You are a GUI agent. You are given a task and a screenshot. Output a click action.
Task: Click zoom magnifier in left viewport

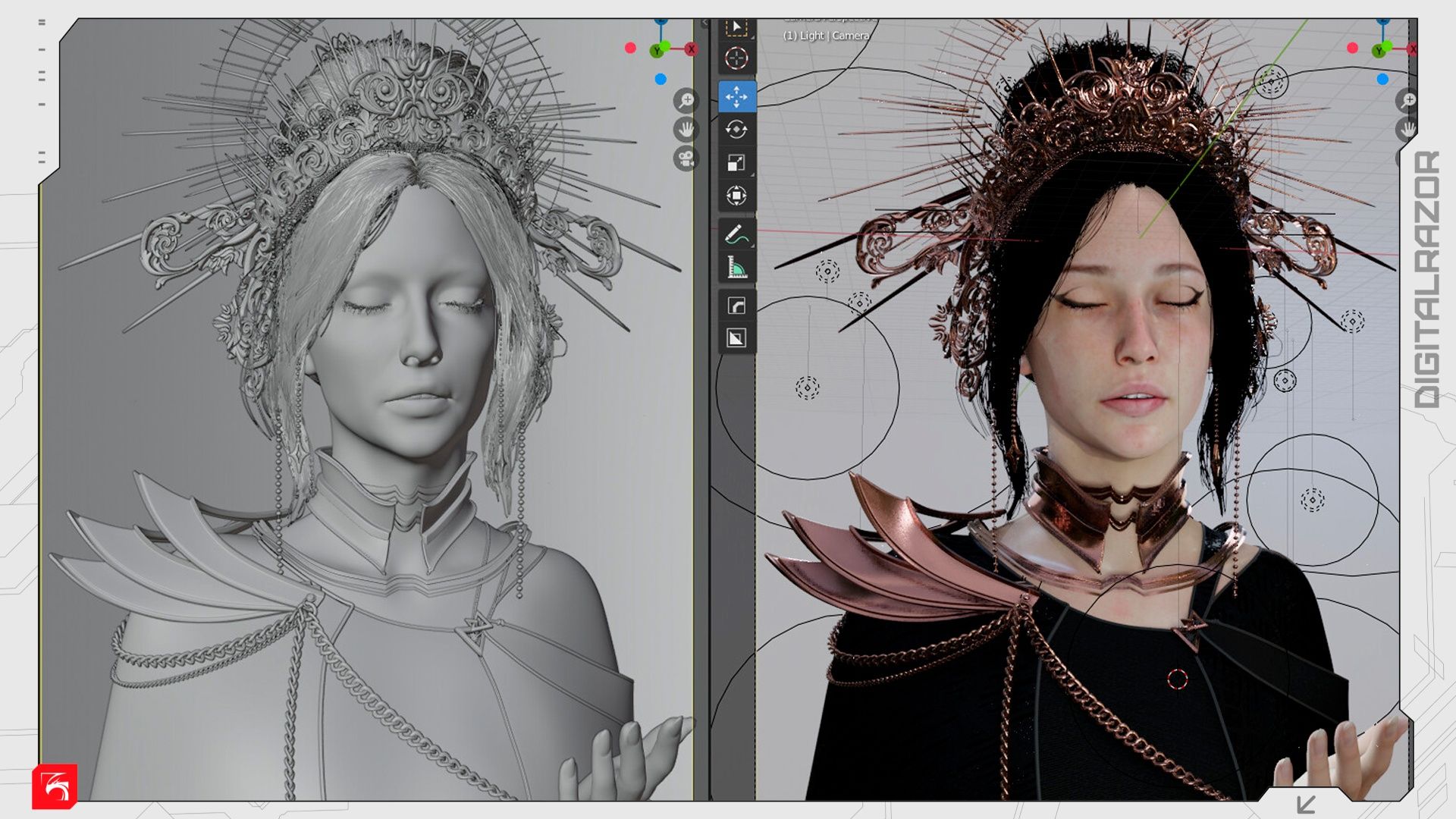coord(686,100)
